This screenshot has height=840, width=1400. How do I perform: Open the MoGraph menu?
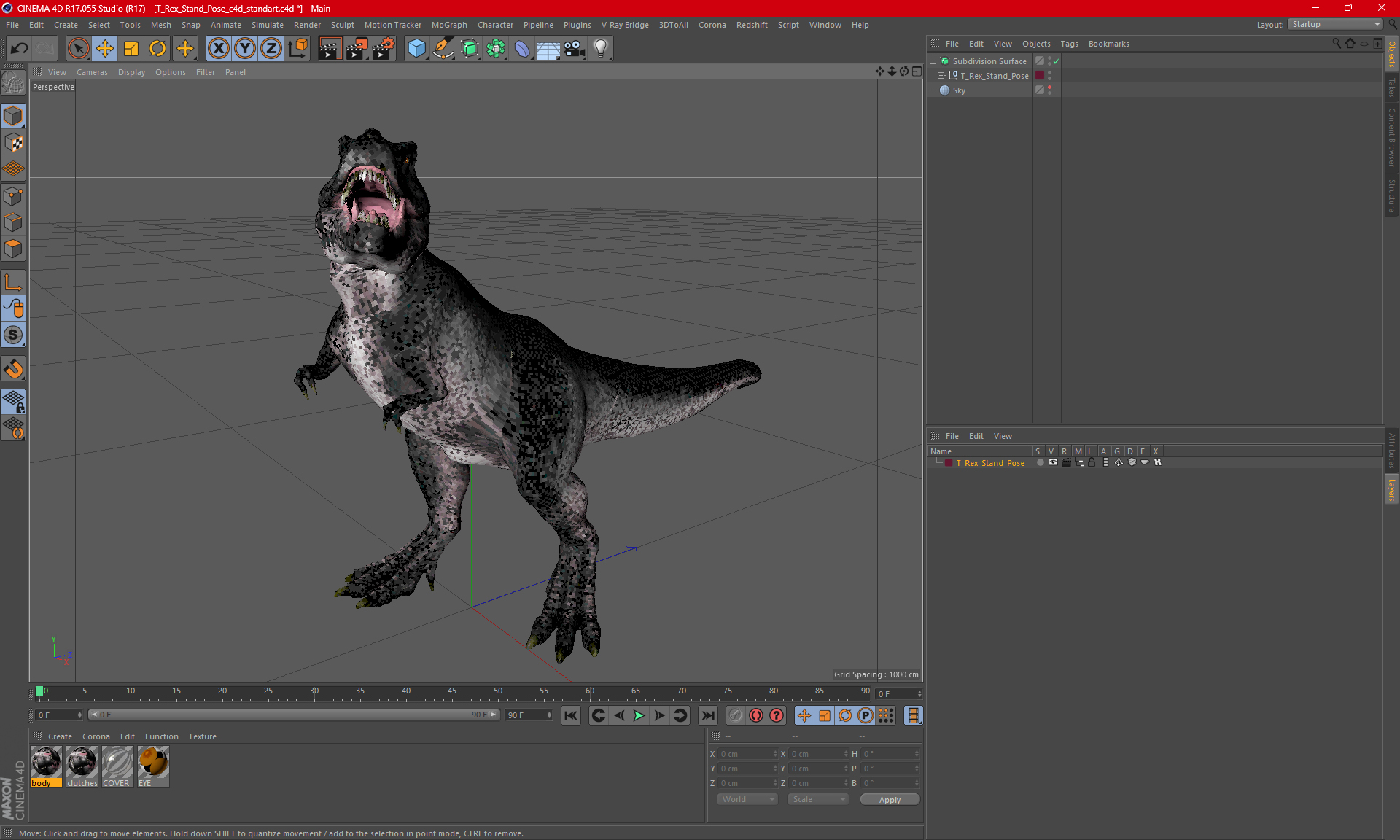[x=449, y=25]
